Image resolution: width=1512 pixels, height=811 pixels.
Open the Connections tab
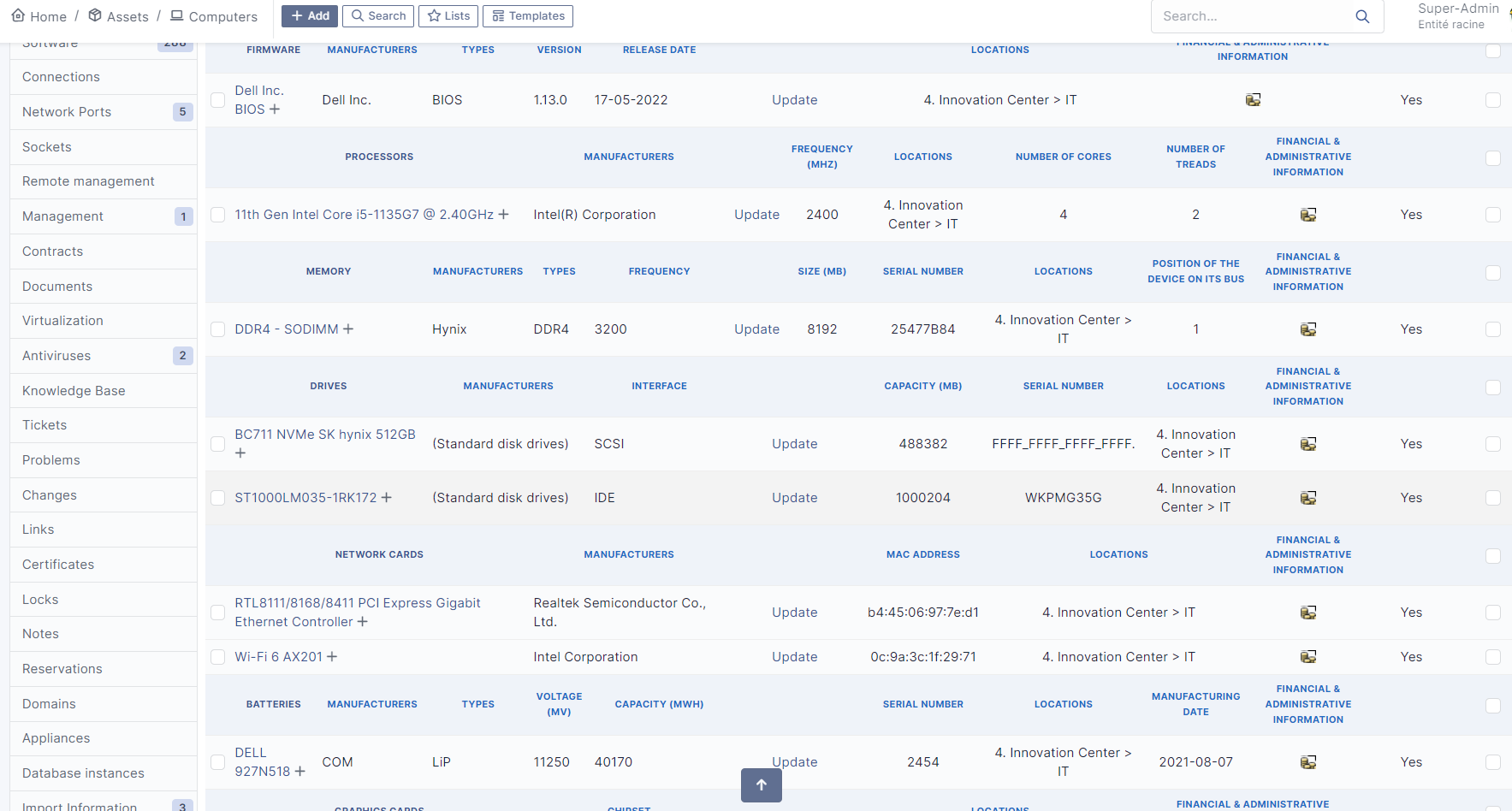(x=104, y=77)
